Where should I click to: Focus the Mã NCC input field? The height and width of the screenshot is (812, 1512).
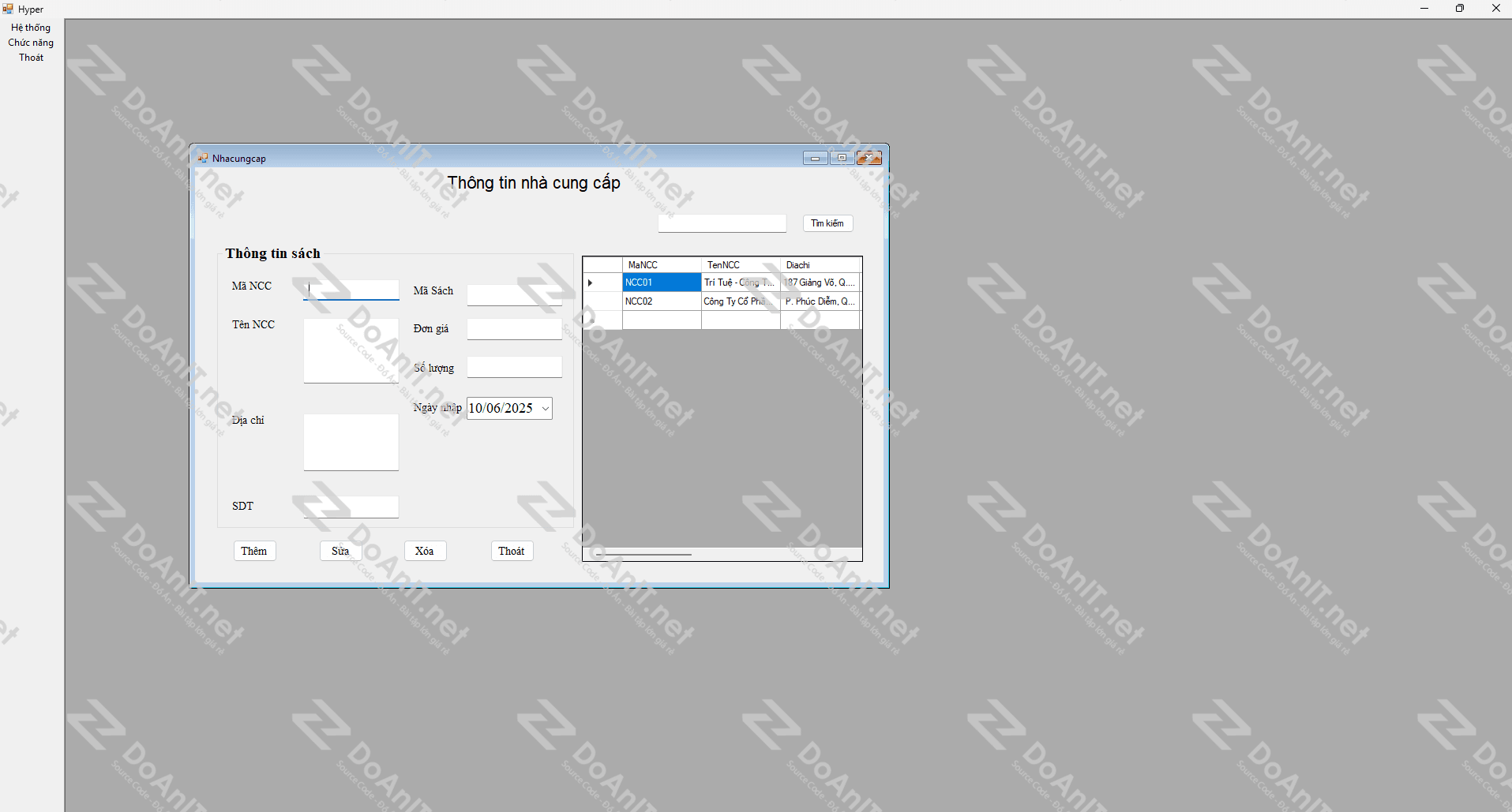351,290
